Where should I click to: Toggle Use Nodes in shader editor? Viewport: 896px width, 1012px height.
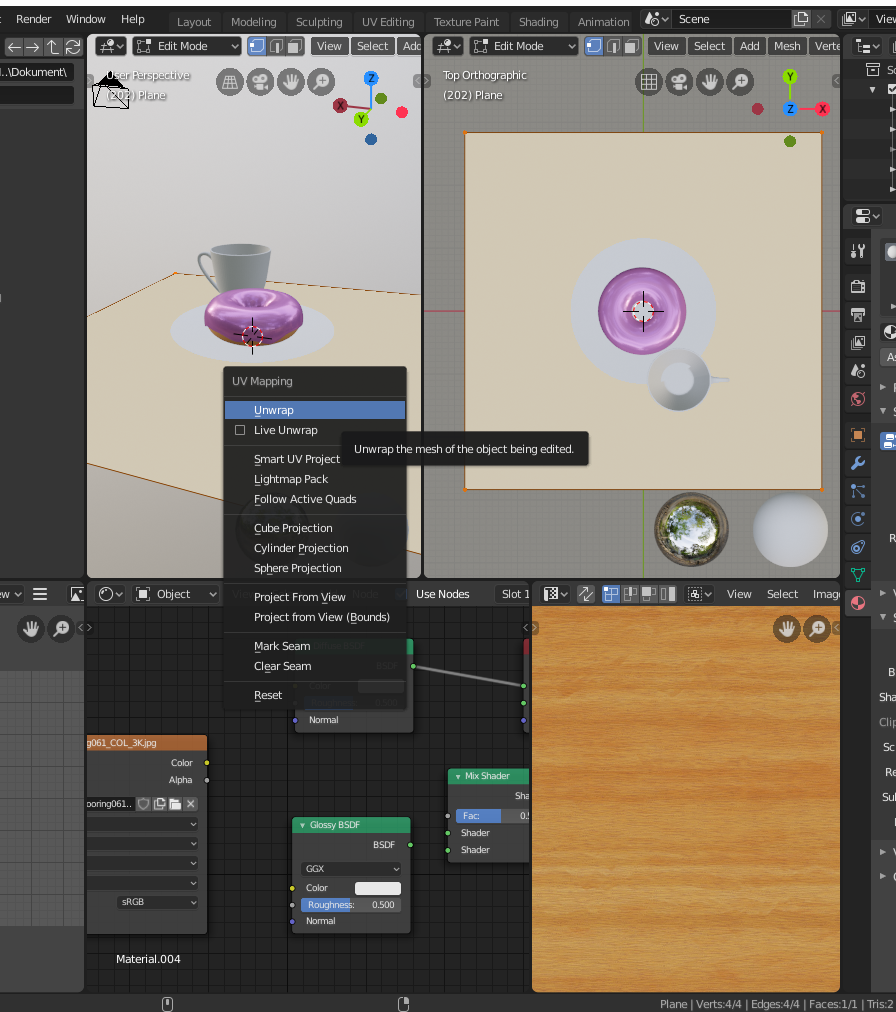[x=442, y=594]
